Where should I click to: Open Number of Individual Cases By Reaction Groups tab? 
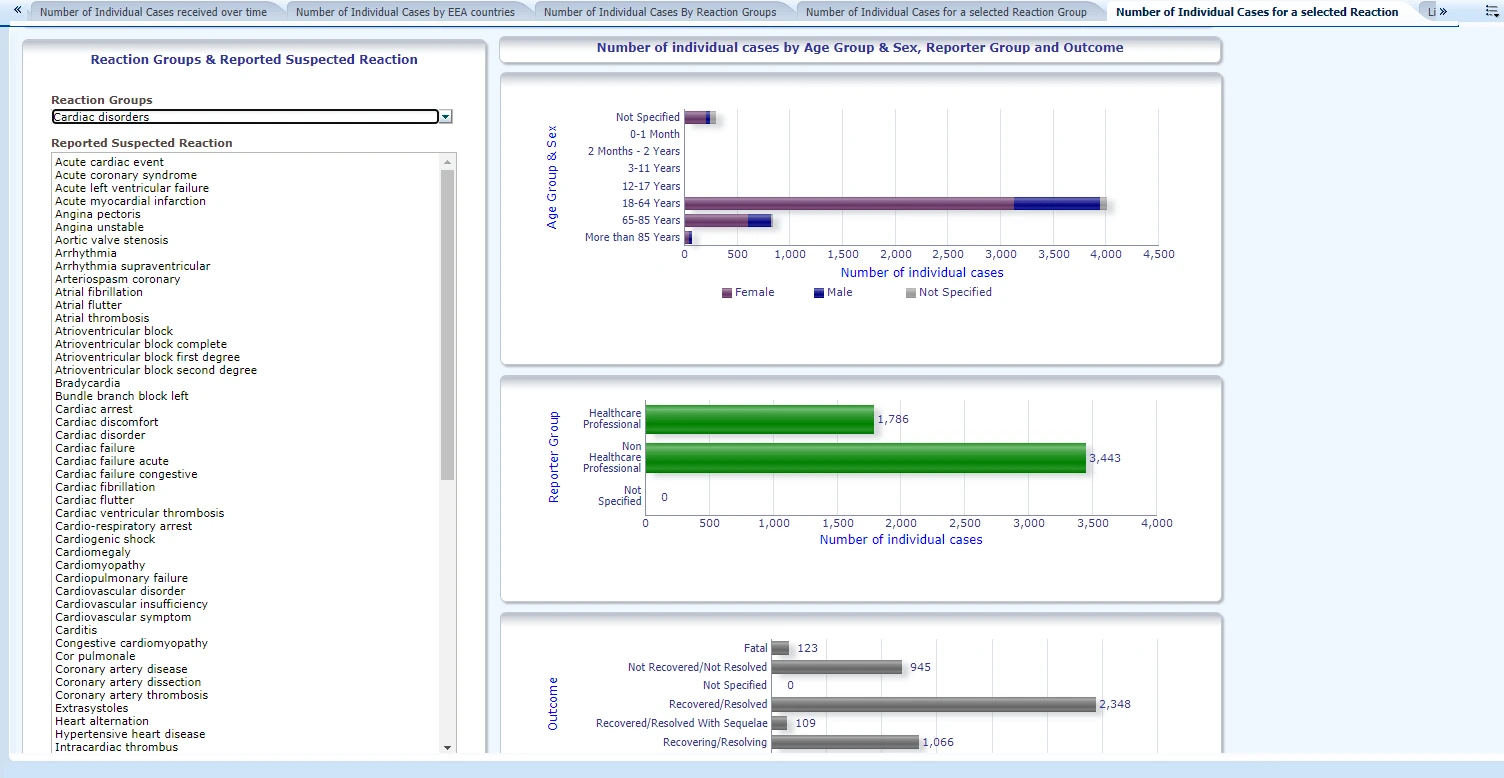(x=659, y=12)
